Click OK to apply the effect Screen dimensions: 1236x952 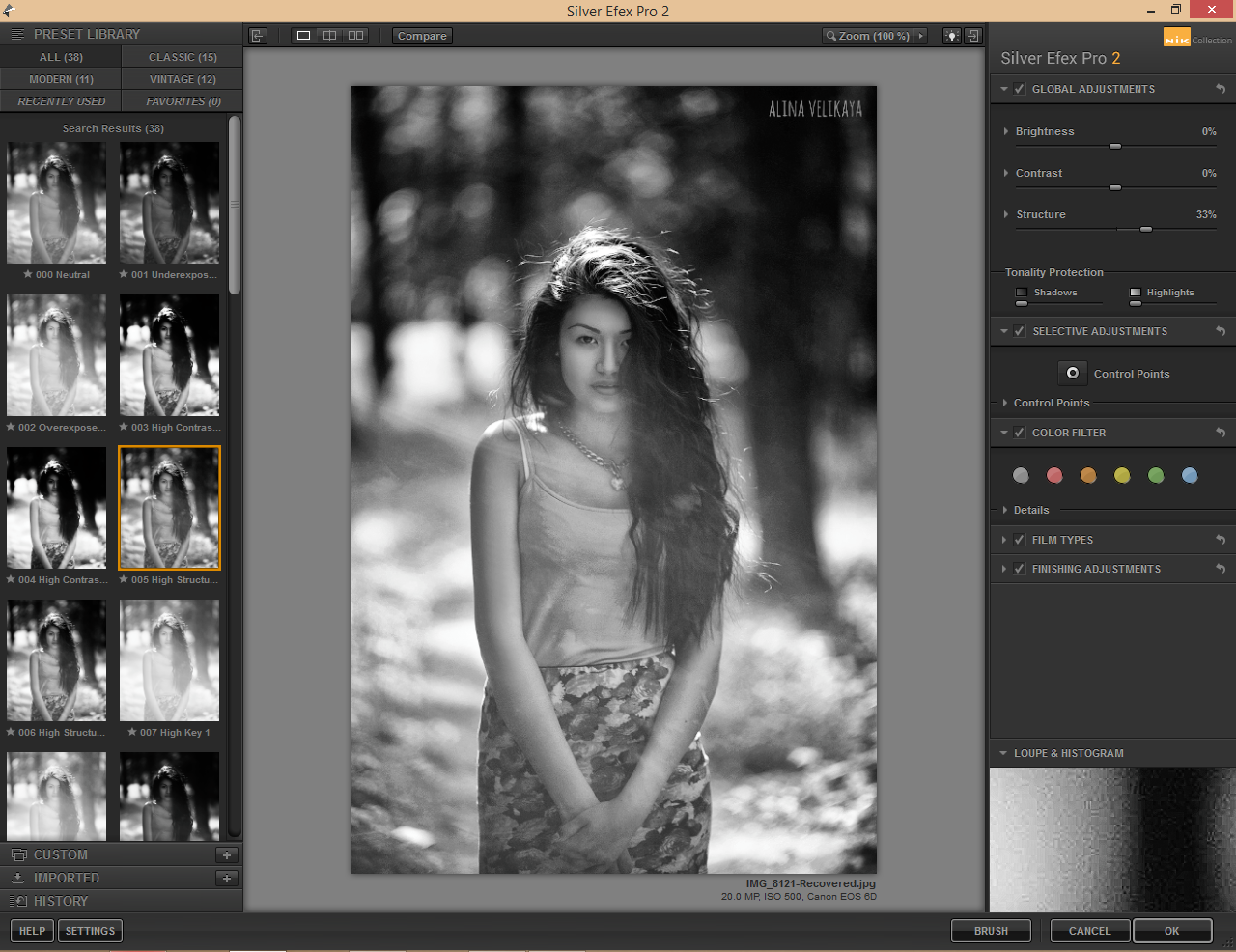[1172, 931]
